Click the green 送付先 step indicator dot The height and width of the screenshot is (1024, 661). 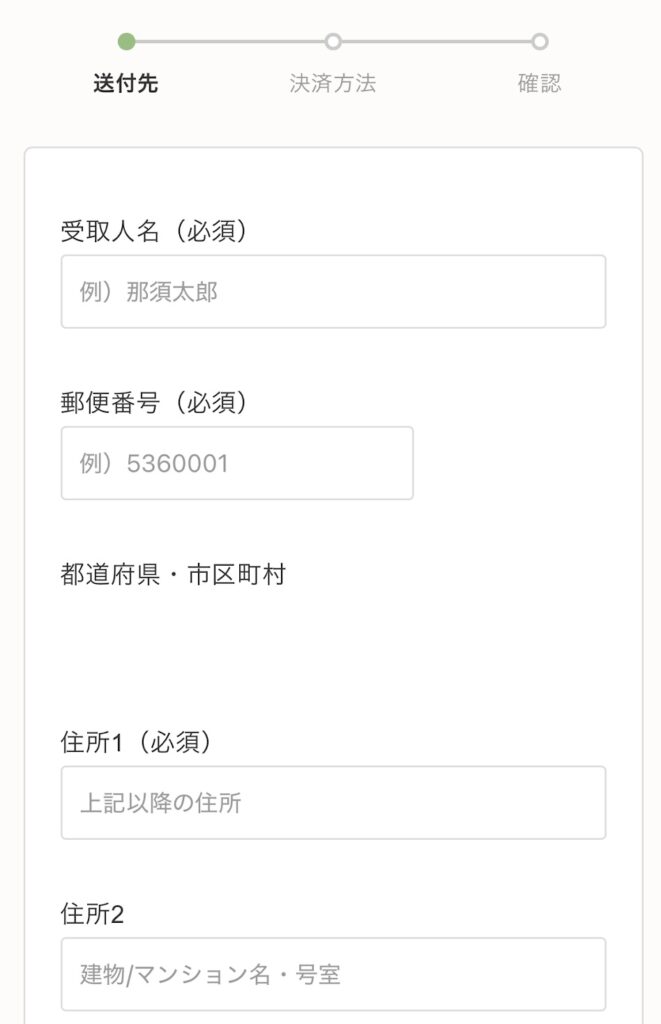click(126, 42)
